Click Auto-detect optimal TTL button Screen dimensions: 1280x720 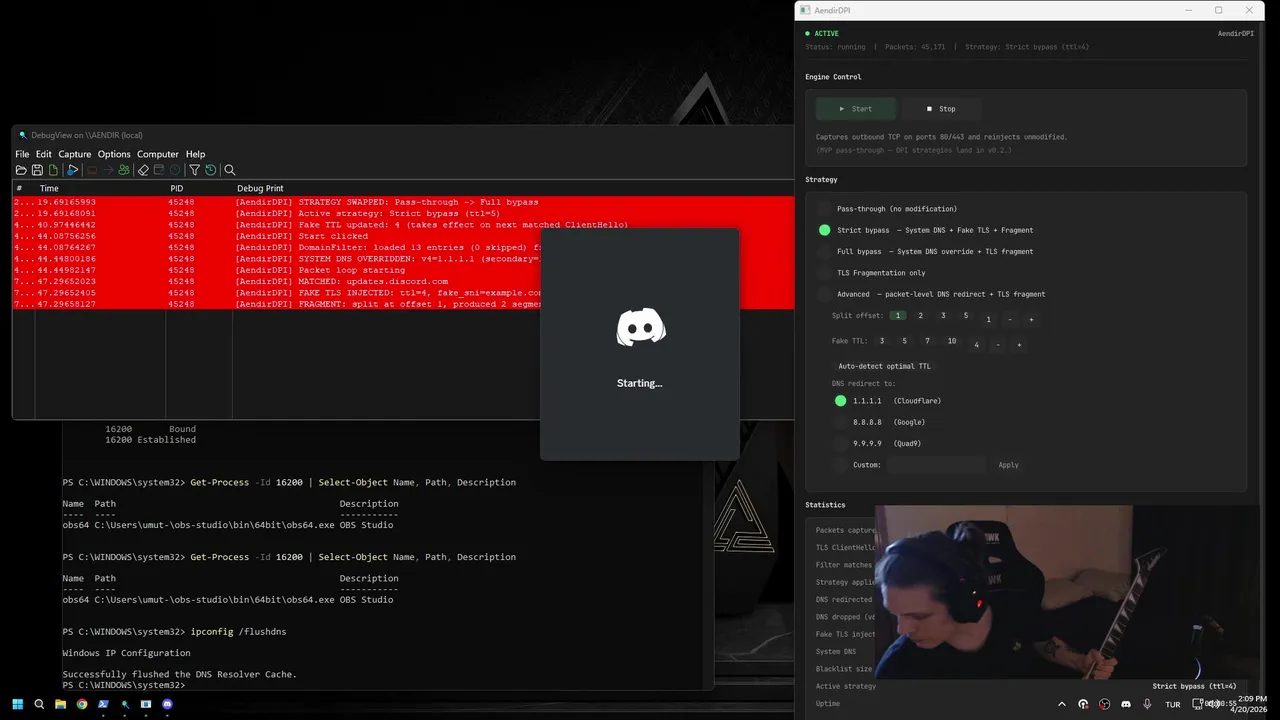click(884, 366)
